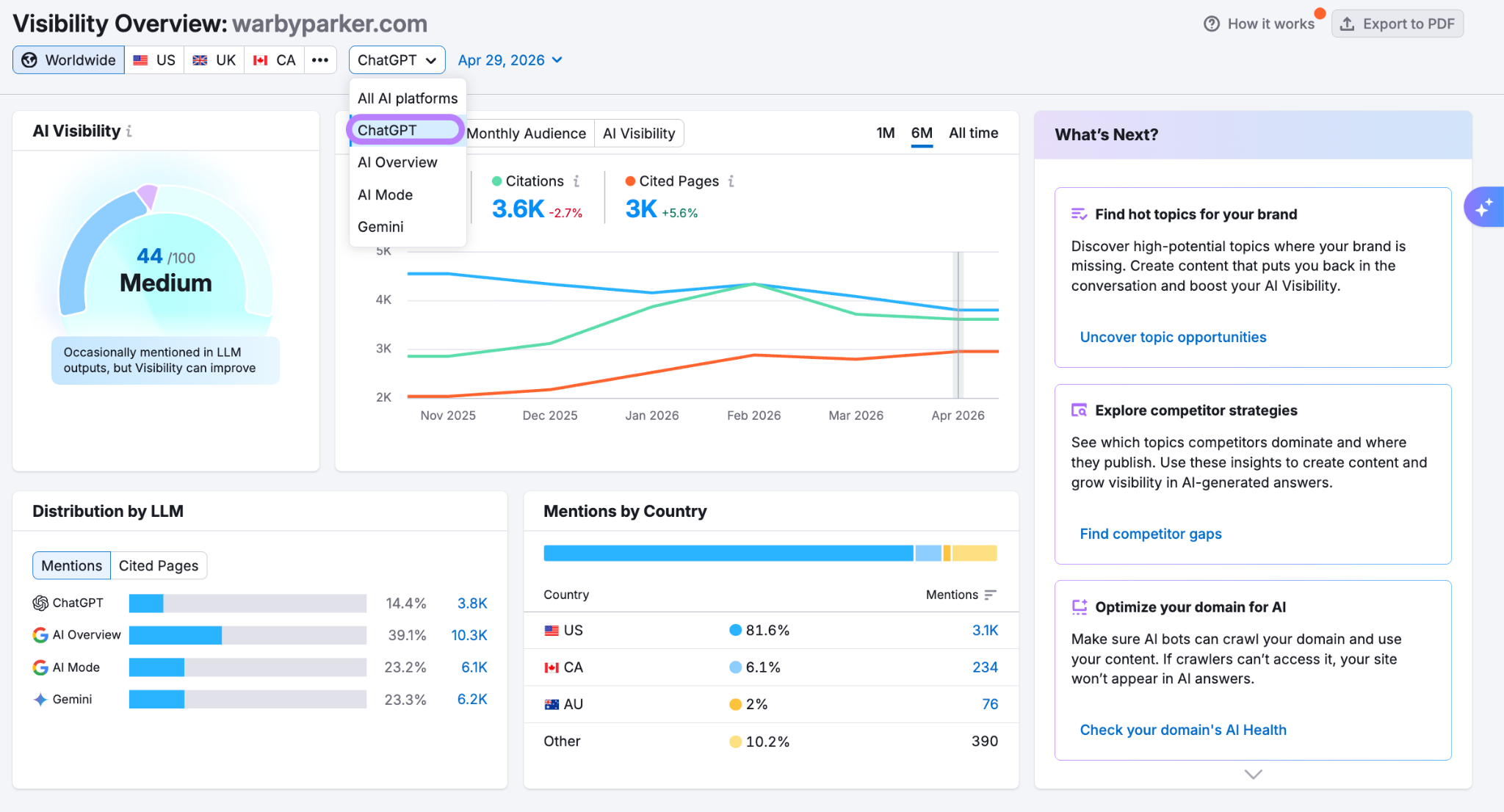This screenshot has height=812, width=1504.
Task: Click the AI Visibility info icon
Action: (129, 131)
